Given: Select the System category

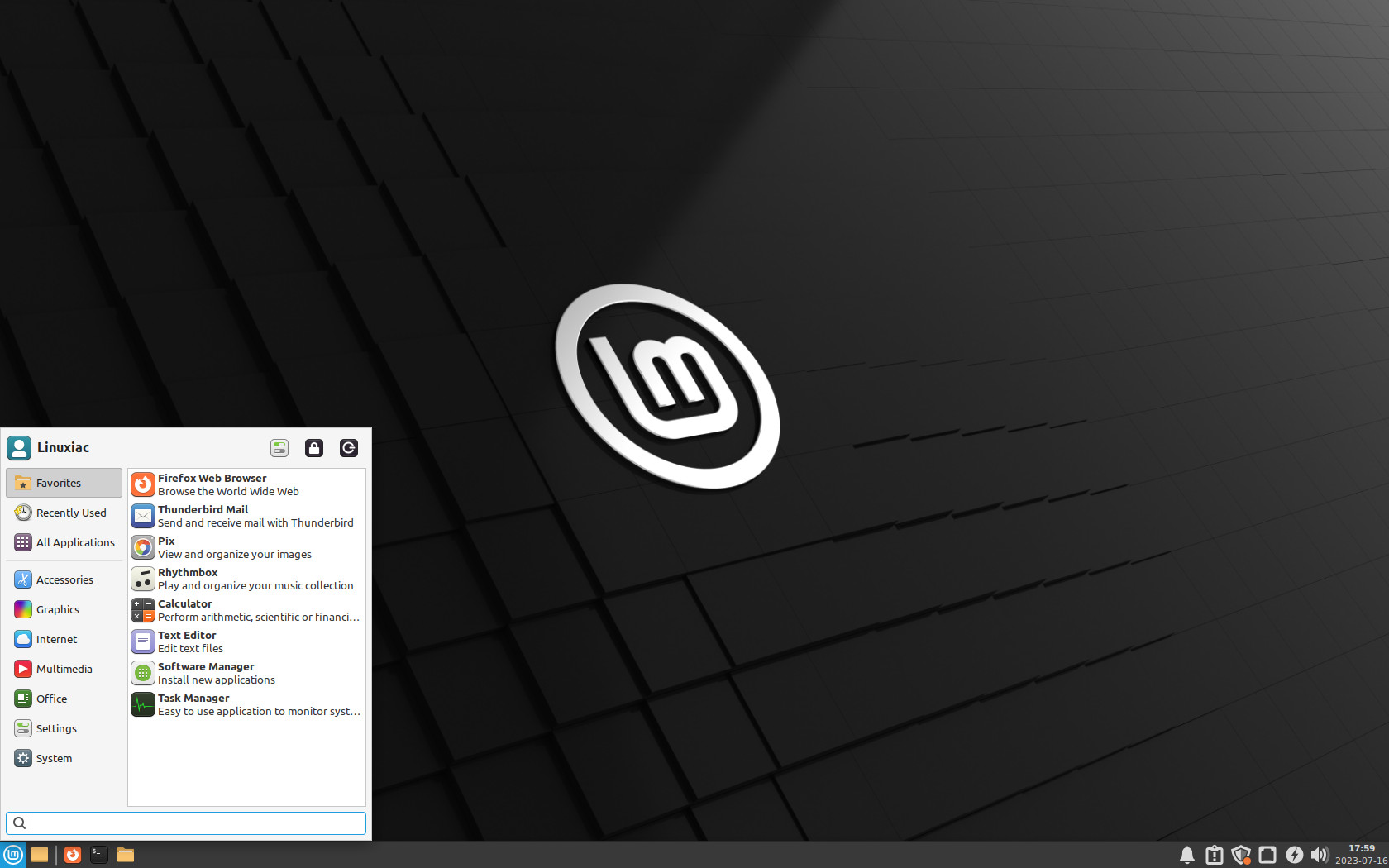Looking at the screenshot, I should pyautogui.click(x=64, y=758).
